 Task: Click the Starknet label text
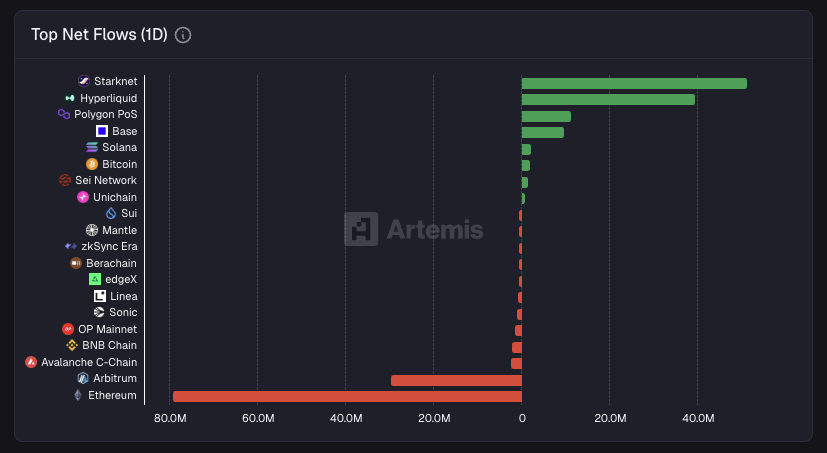tap(116, 81)
